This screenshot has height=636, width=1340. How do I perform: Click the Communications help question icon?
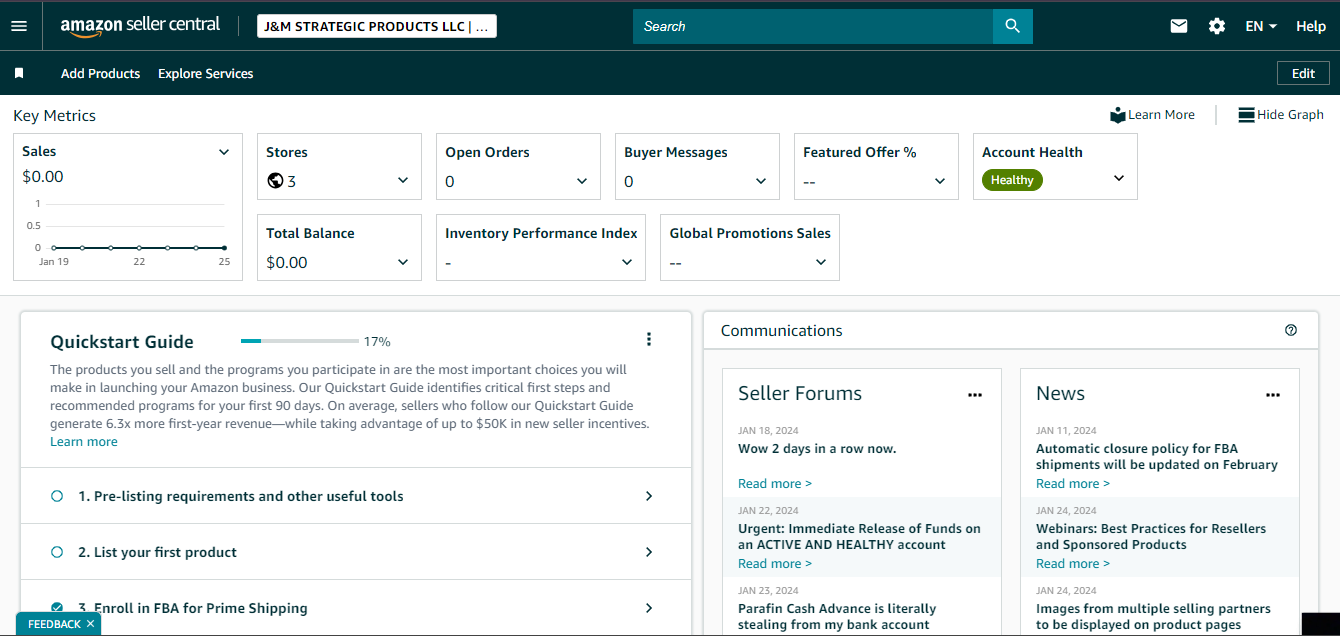pyautogui.click(x=1291, y=330)
